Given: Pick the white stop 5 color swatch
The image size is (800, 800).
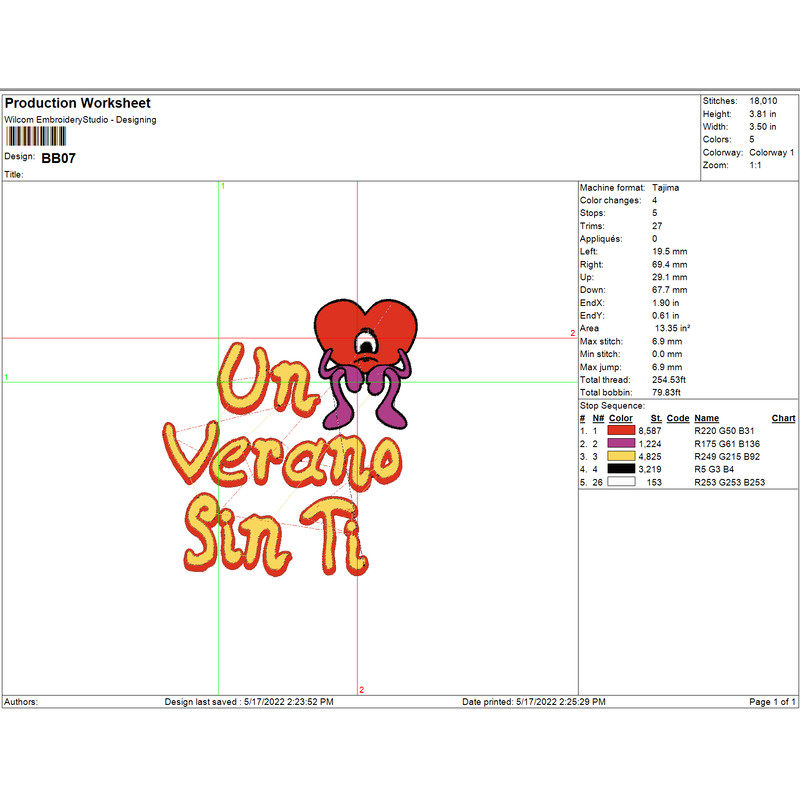Looking at the screenshot, I should 621,482.
